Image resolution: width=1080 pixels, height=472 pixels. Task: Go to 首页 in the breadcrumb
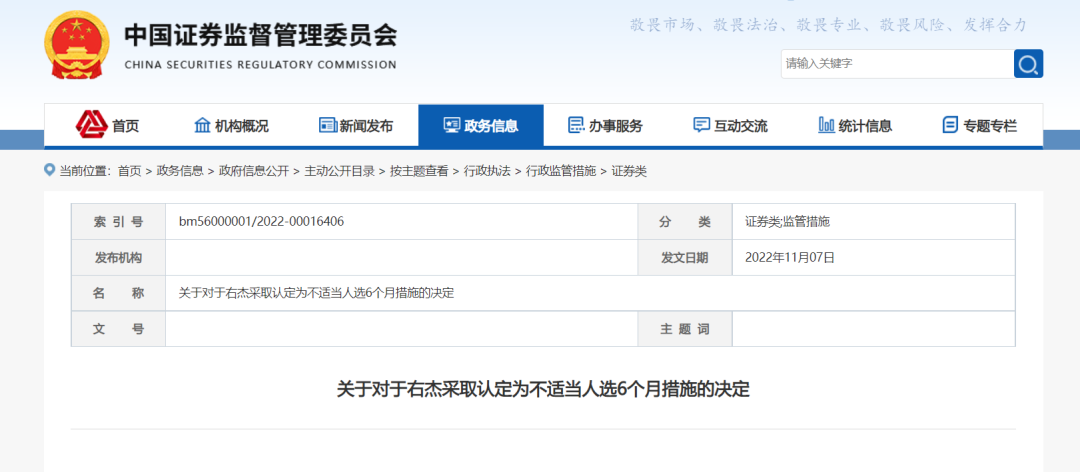[x=129, y=172]
